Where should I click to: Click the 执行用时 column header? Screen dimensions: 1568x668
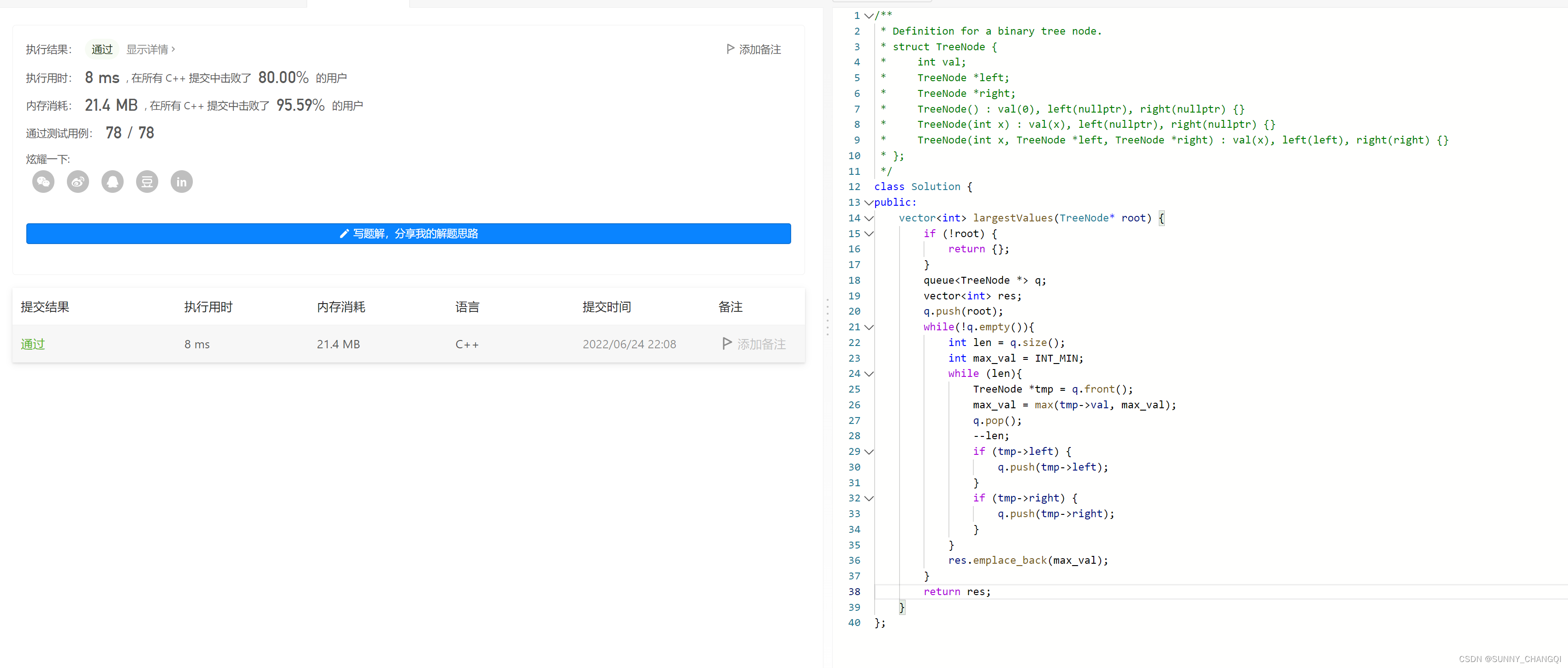[x=209, y=307]
